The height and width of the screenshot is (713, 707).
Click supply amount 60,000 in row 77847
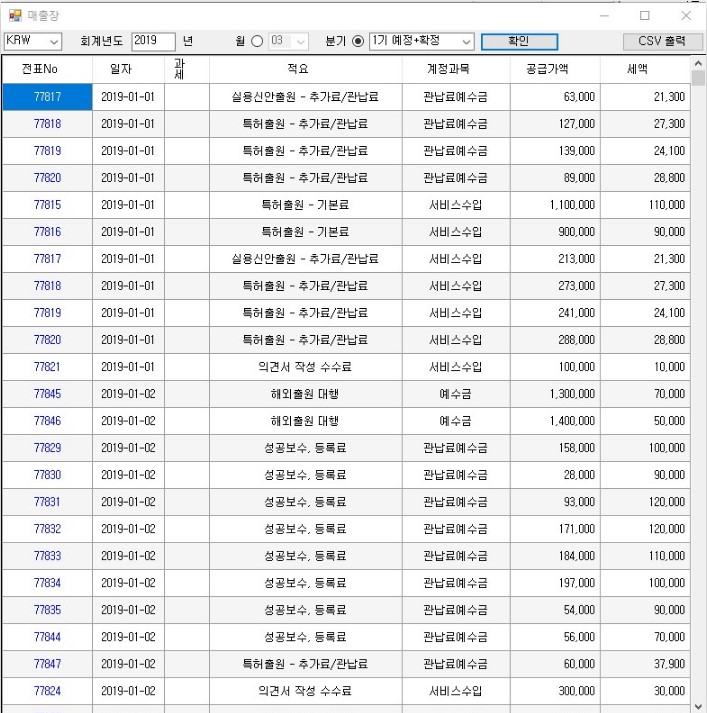click(x=555, y=664)
